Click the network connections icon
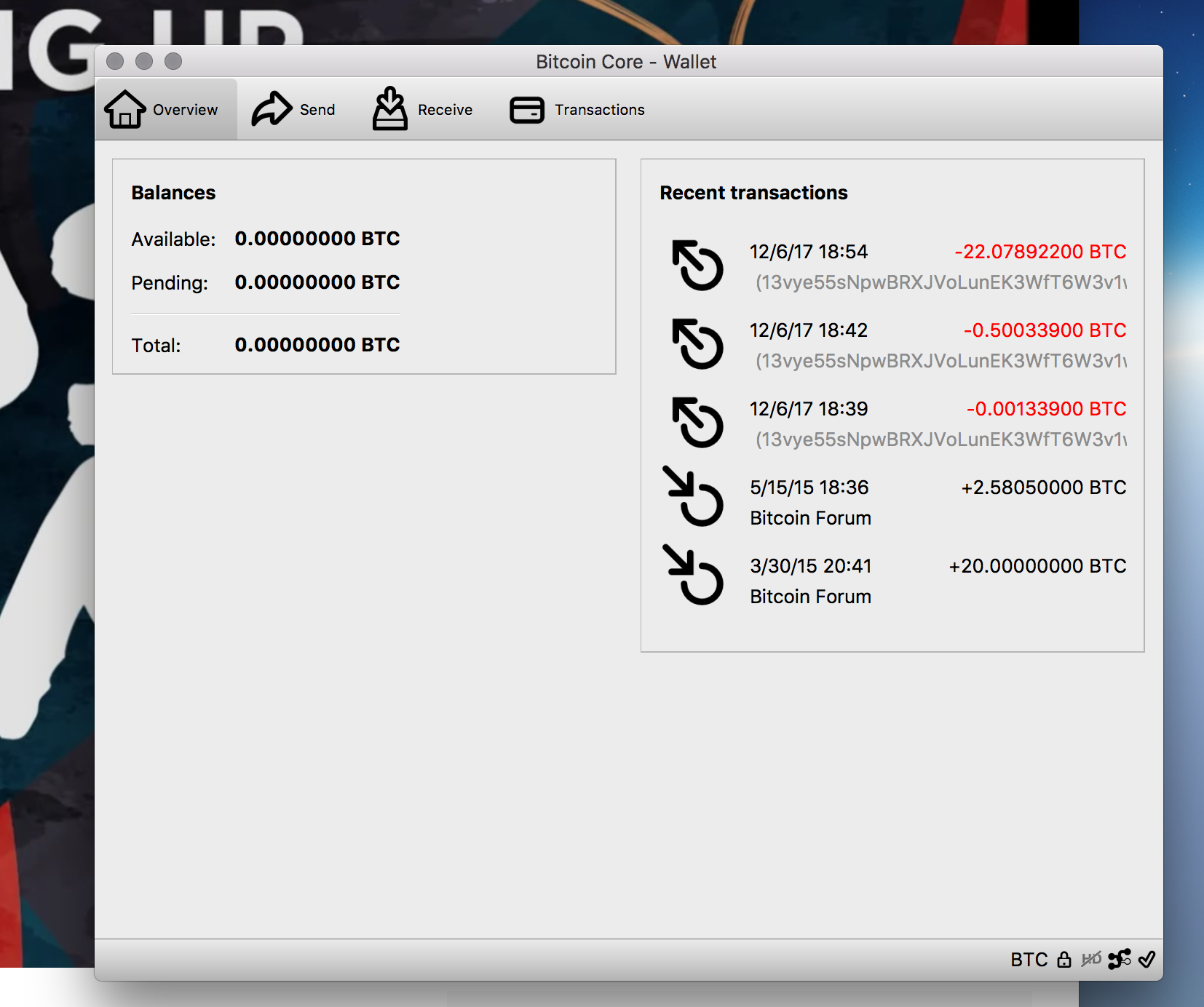Viewport: 1204px width, 1007px height. point(1120,959)
